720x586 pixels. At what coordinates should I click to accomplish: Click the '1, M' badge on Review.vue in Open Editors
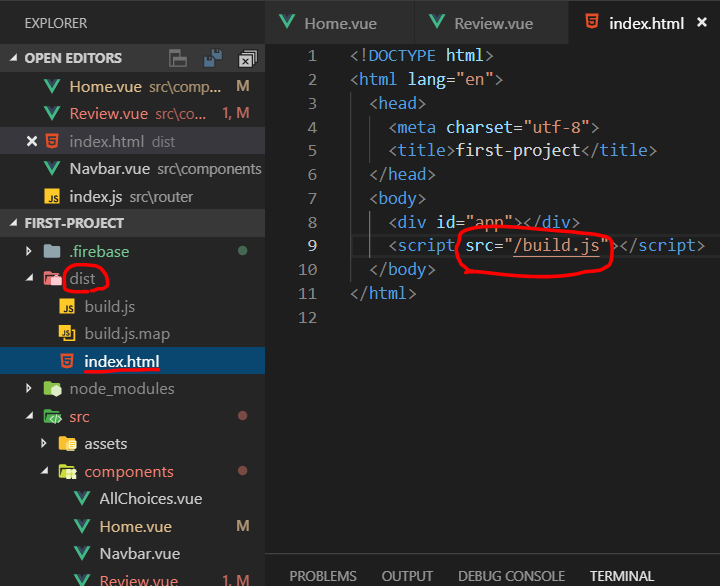click(x=236, y=113)
